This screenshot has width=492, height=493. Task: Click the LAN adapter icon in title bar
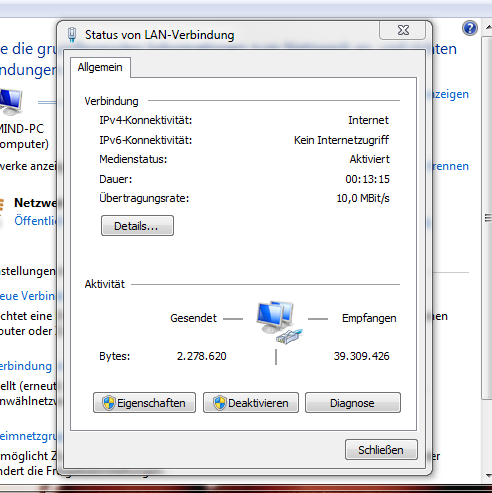click(x=72, y=35)
